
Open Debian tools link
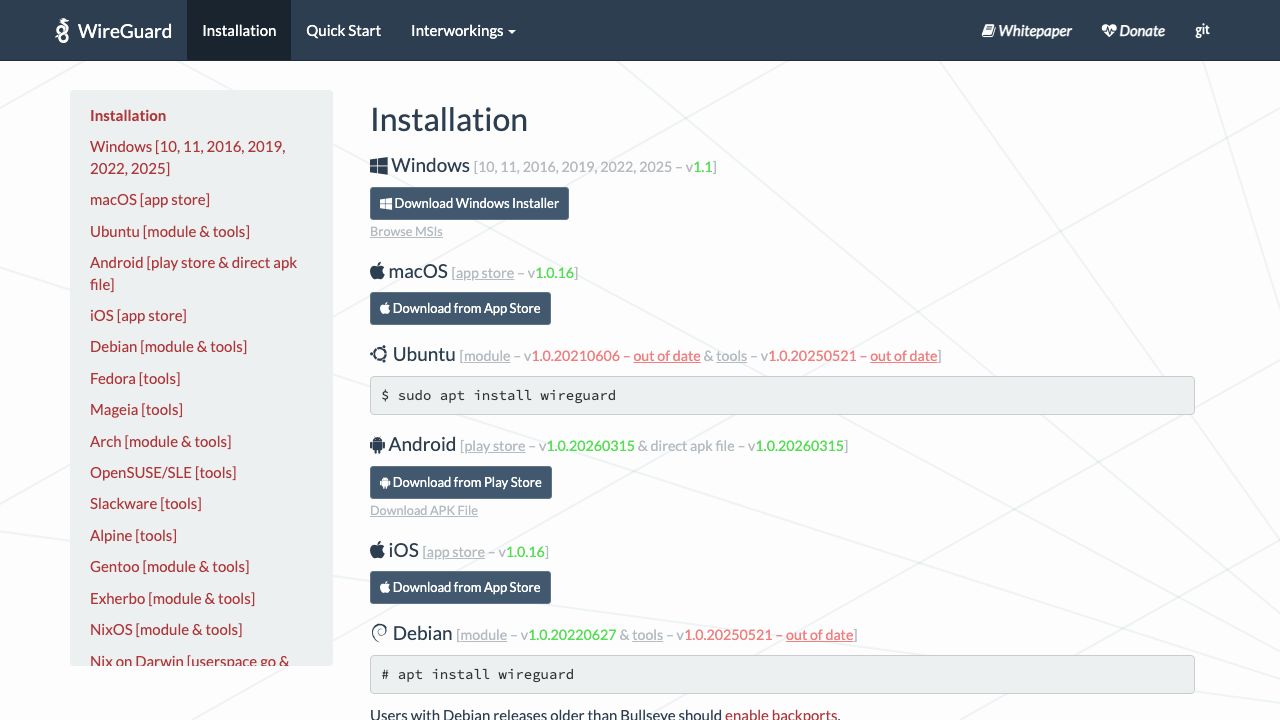pyautogui.click(x=648, y=635)
